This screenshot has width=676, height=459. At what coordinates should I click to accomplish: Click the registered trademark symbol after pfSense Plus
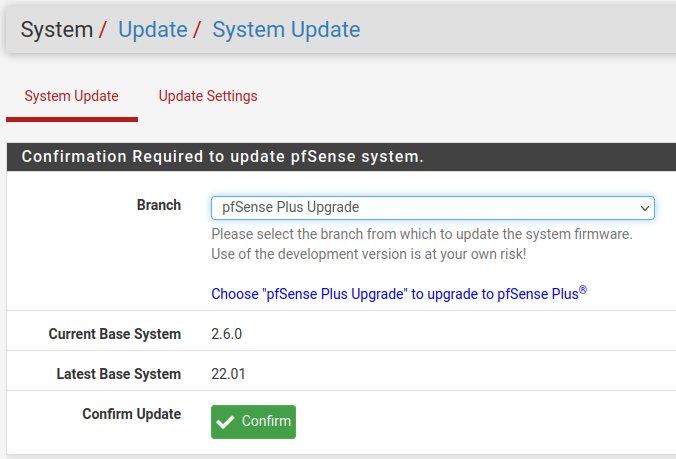[x=583, y=291]
